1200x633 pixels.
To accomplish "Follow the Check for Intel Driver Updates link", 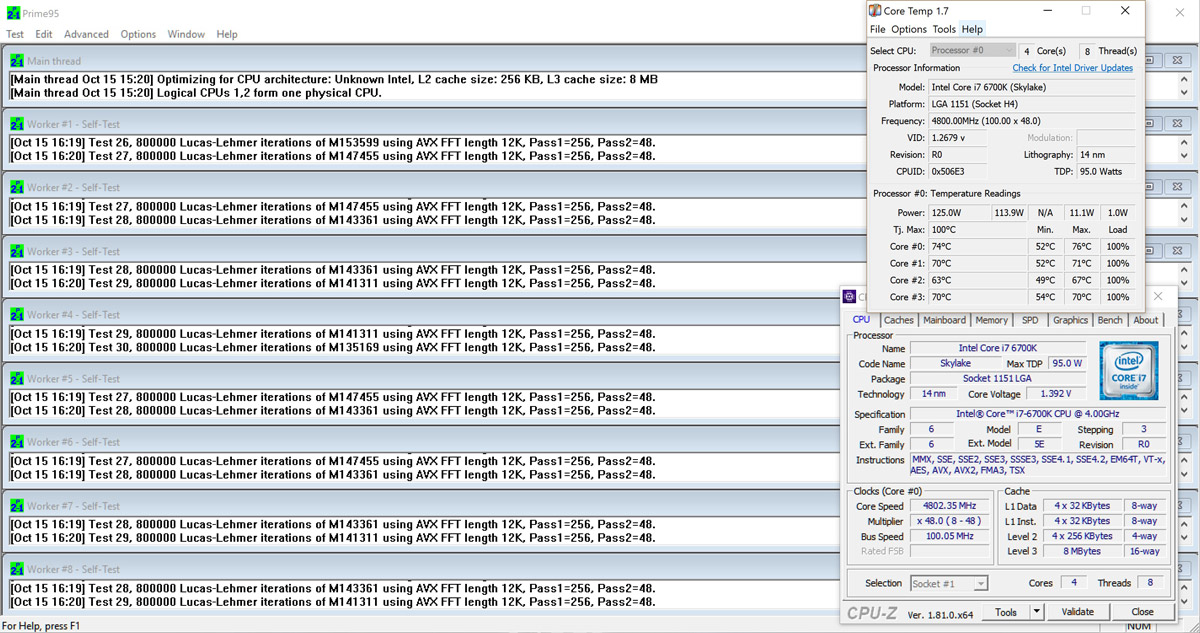I will (1073, 68).
